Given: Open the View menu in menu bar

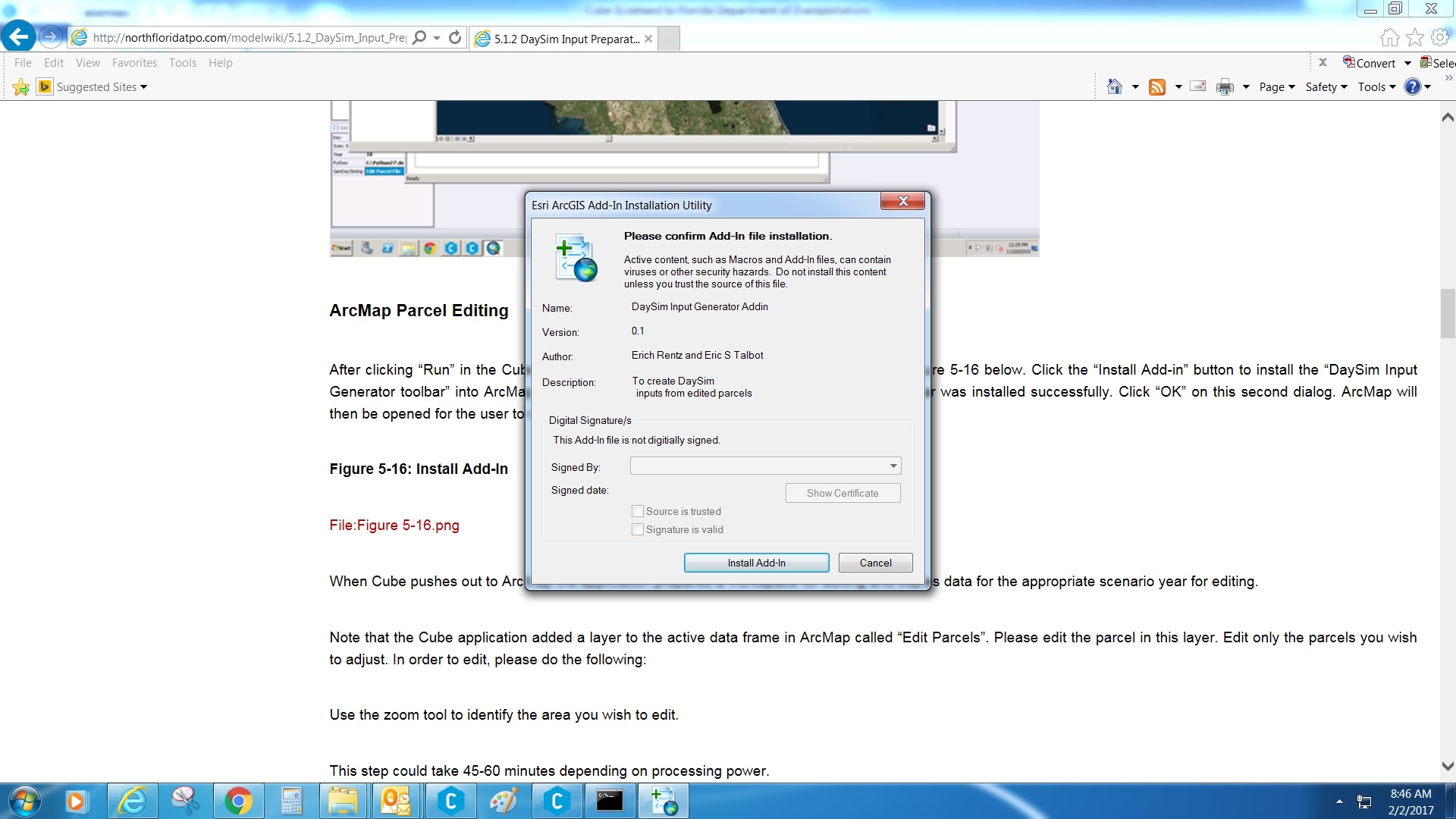Looking at the screenshot, I should pyautogui.click(x=87, y=63).
